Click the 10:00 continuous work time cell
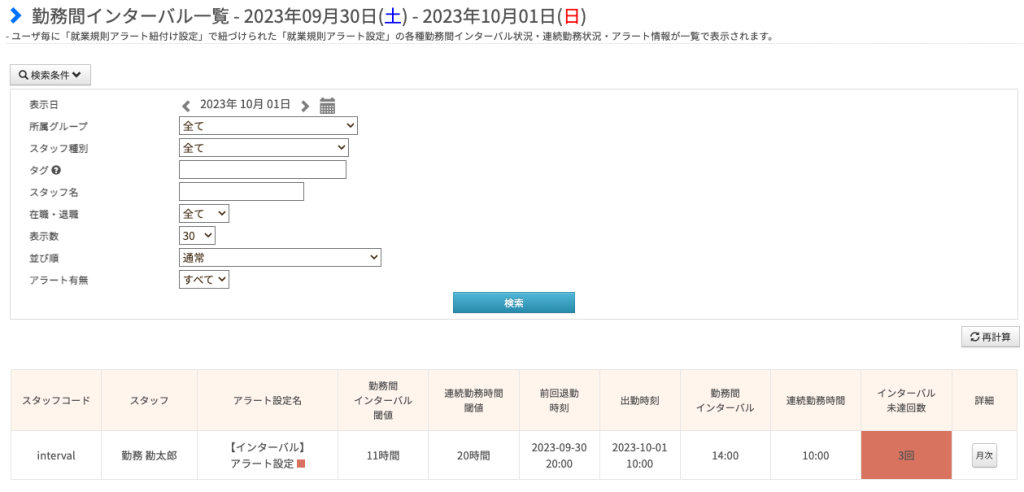 [816, 455]
